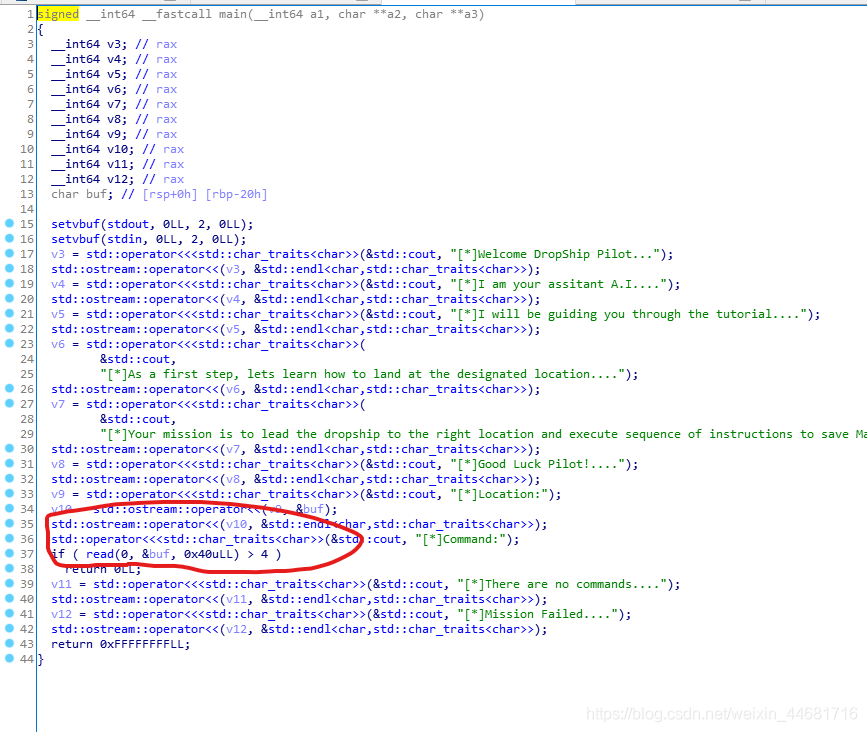Toggle breakpoint dot beside line 17
The width and height of the screenshot is (867, 732).
9,253
